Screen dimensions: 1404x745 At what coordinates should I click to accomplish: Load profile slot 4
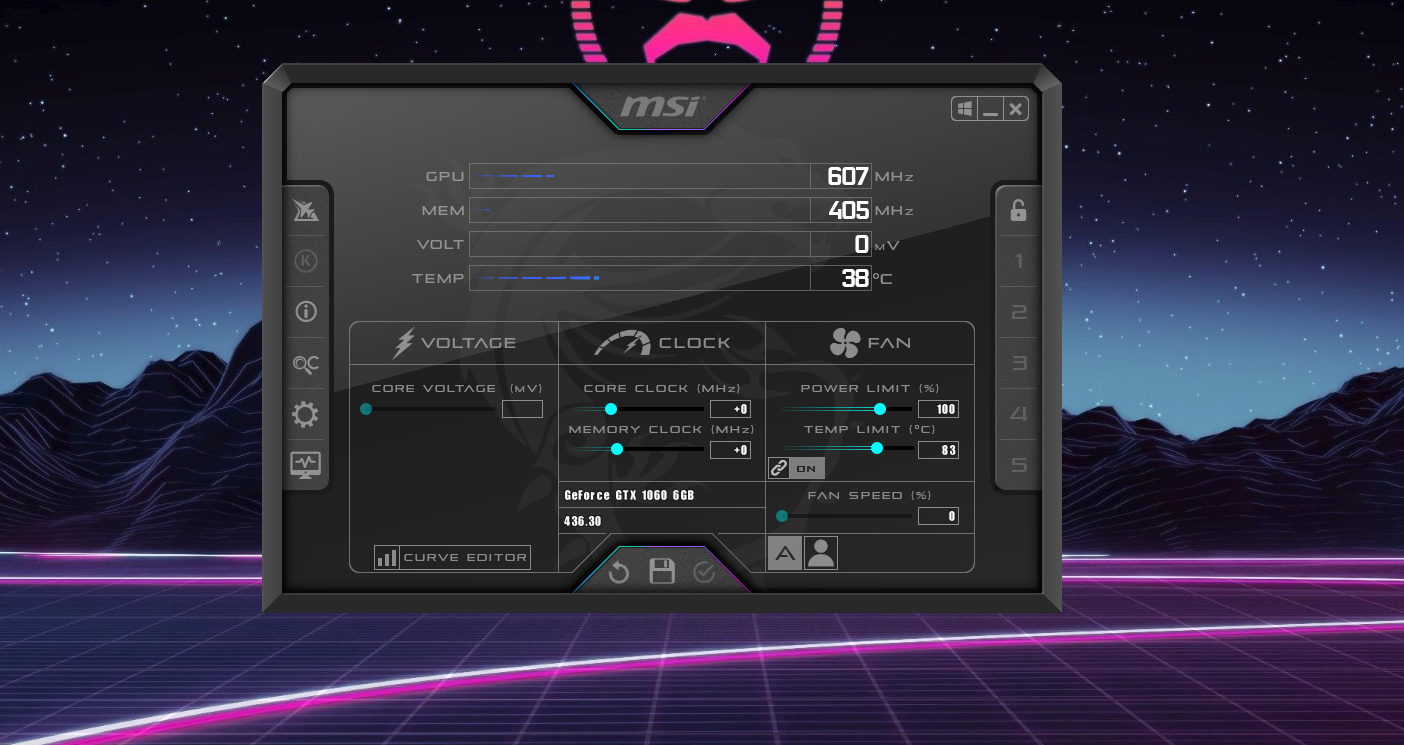point(1018,414)
